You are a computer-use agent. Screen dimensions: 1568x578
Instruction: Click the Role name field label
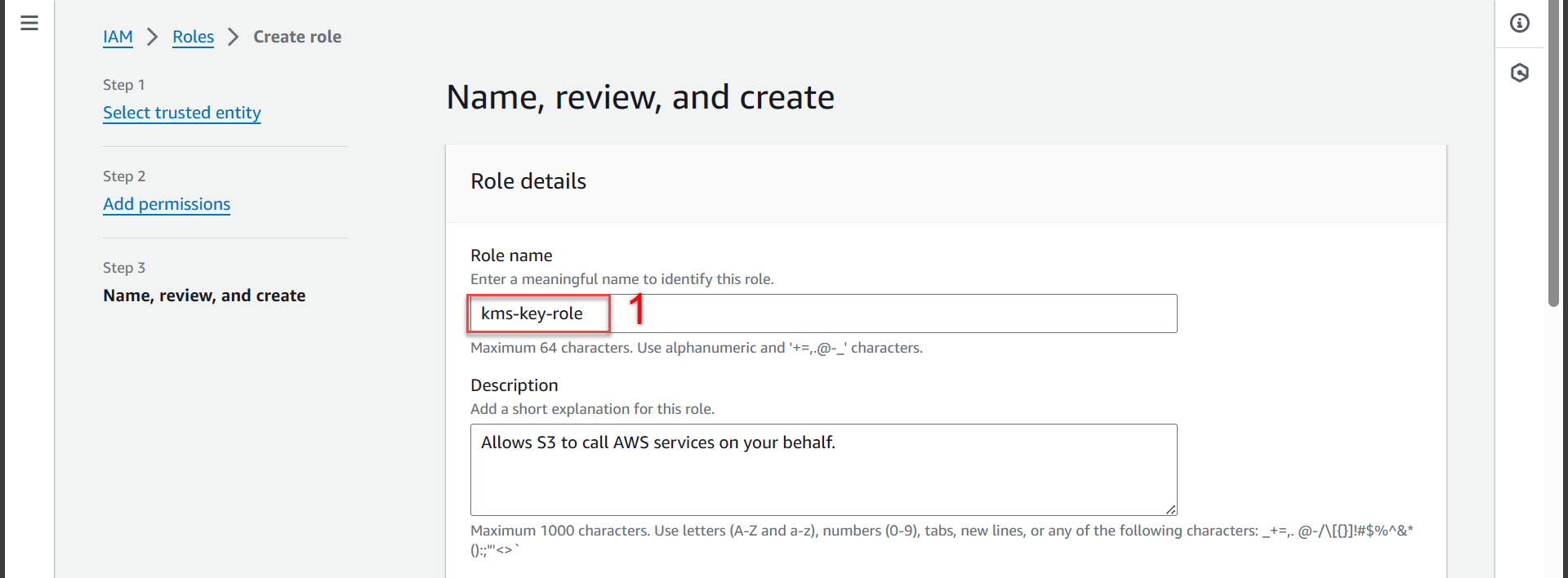511,256
